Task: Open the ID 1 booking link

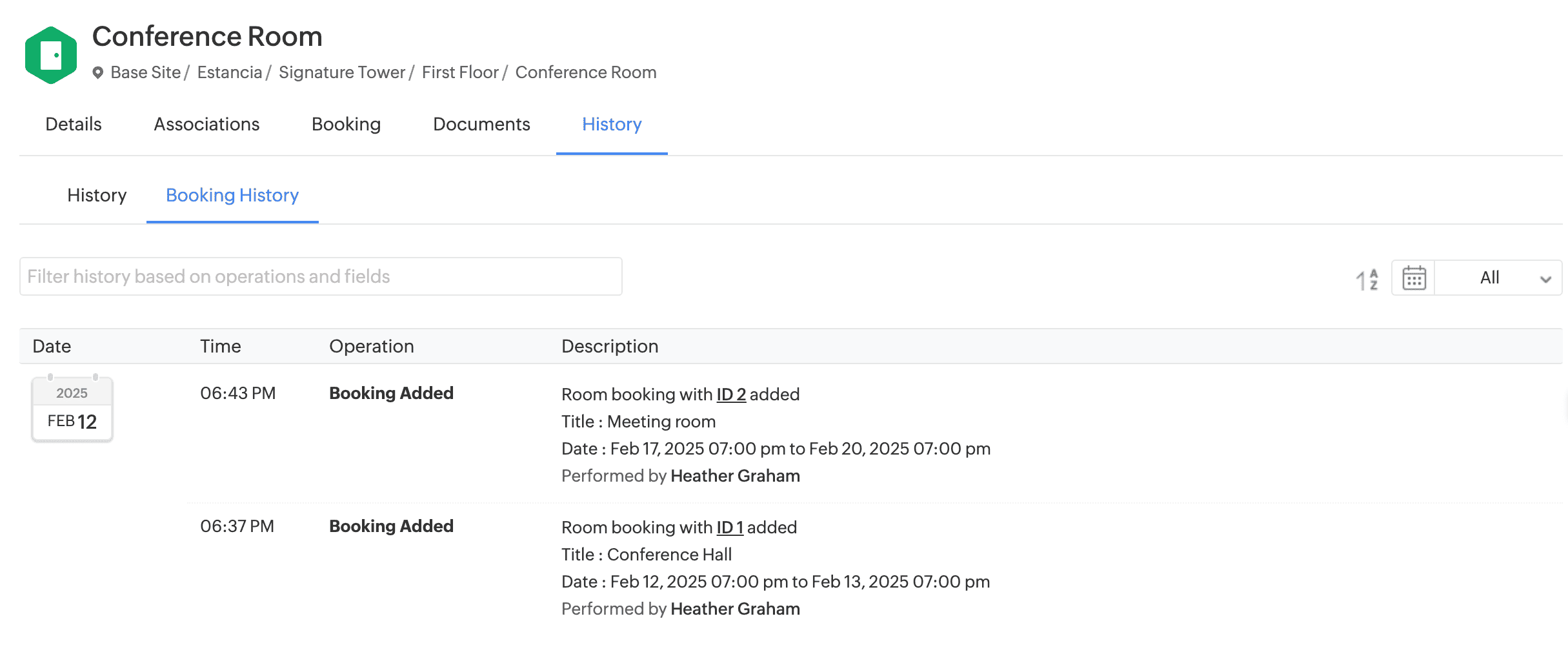Action: [730, 528]
